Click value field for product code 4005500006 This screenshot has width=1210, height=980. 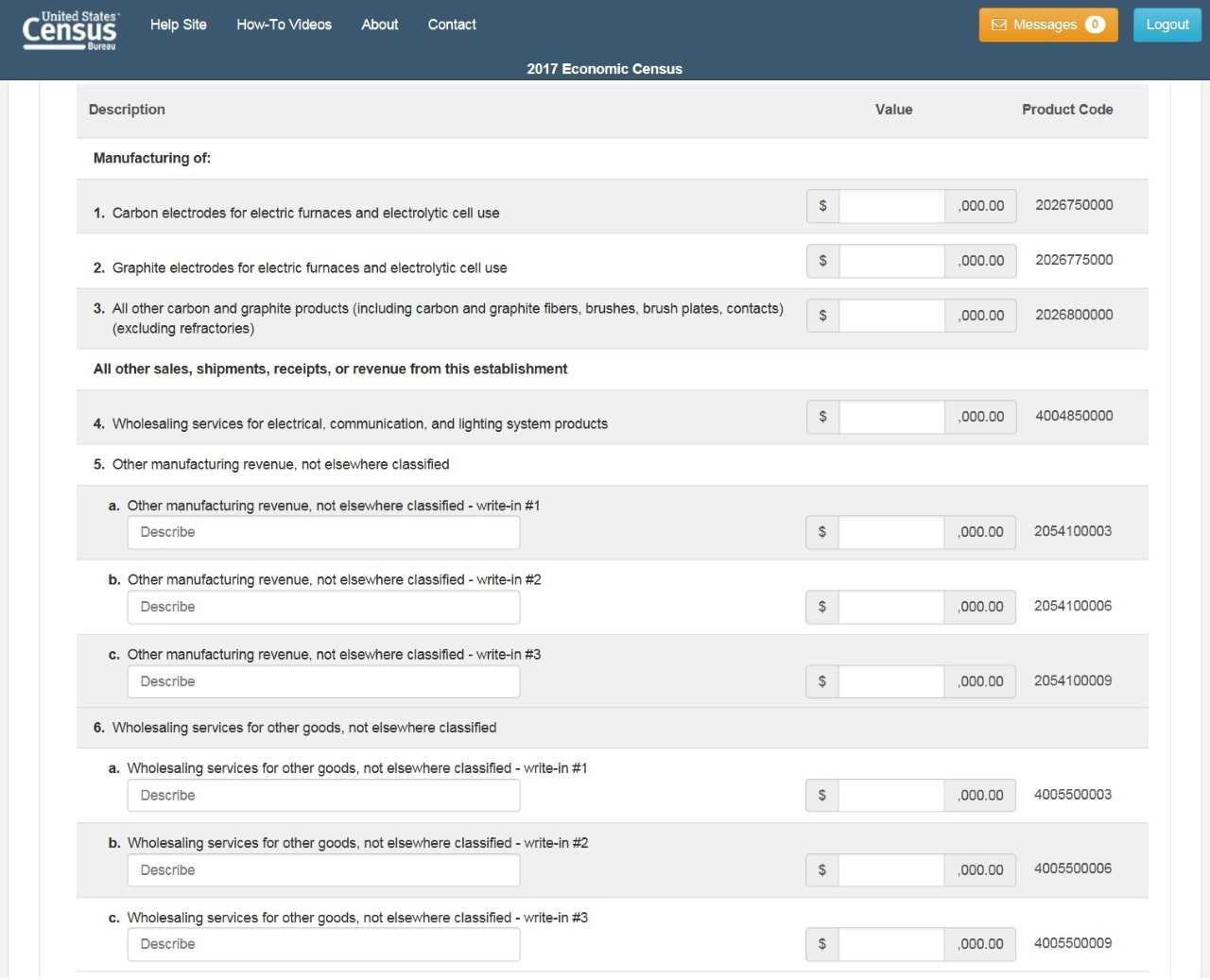pos(890,869)
